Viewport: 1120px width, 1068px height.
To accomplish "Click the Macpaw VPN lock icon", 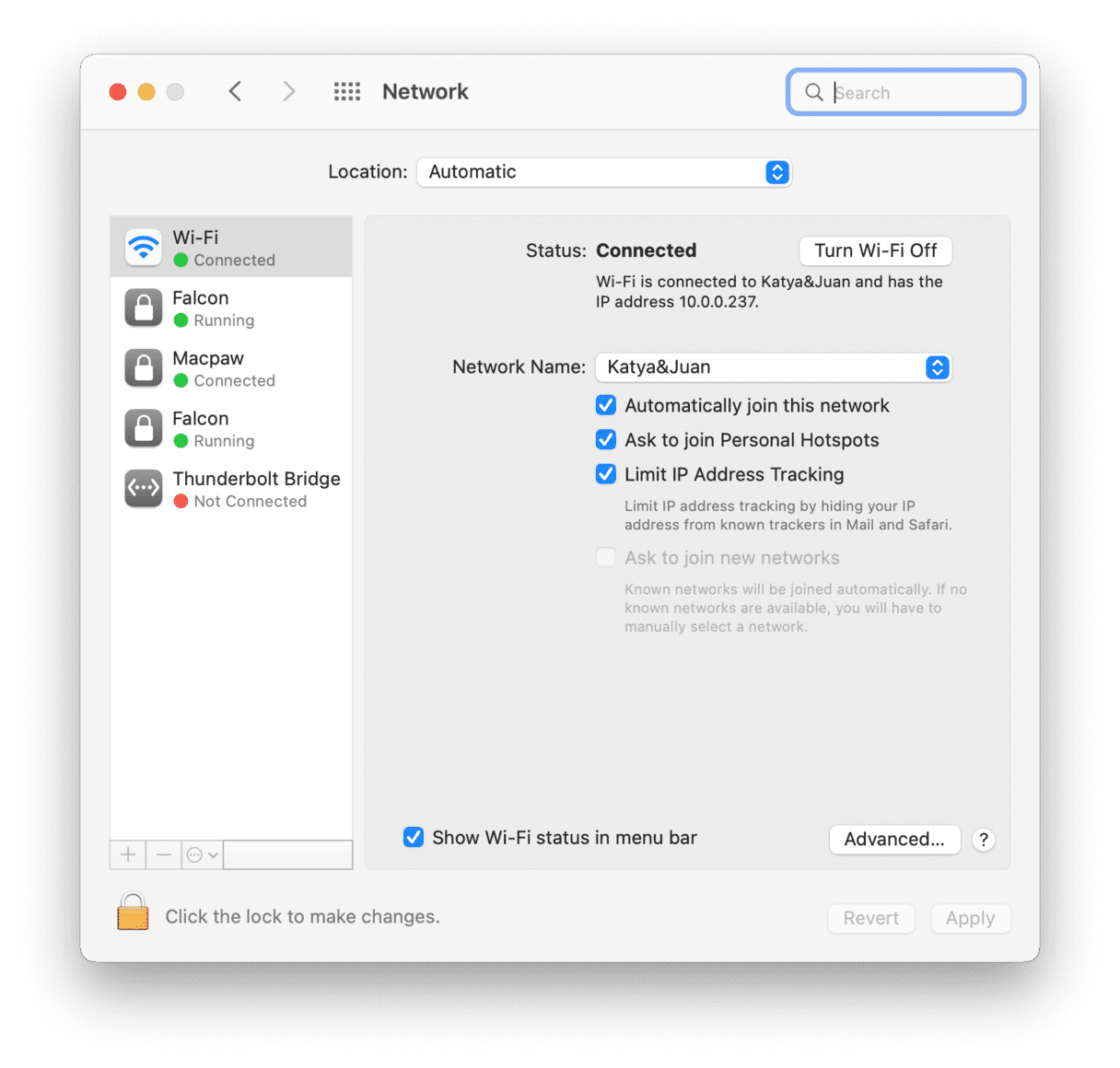I will [x=144, y=368].
